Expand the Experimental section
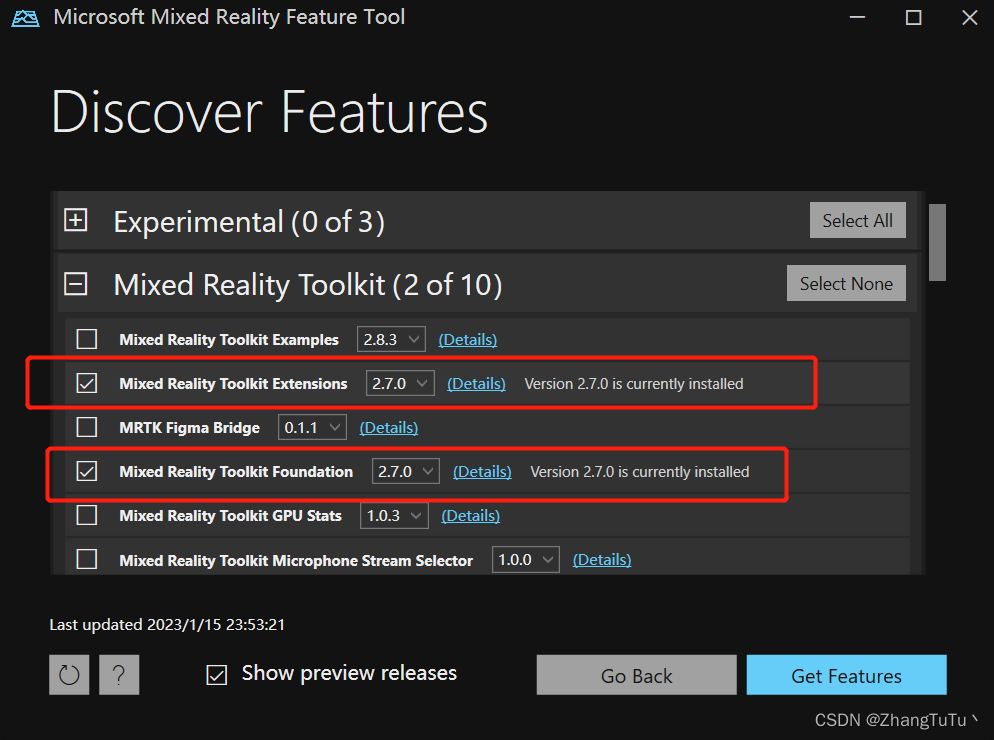The width and height of the screenshot is (994, 740). pyautogui.click(x=75, y=220)
